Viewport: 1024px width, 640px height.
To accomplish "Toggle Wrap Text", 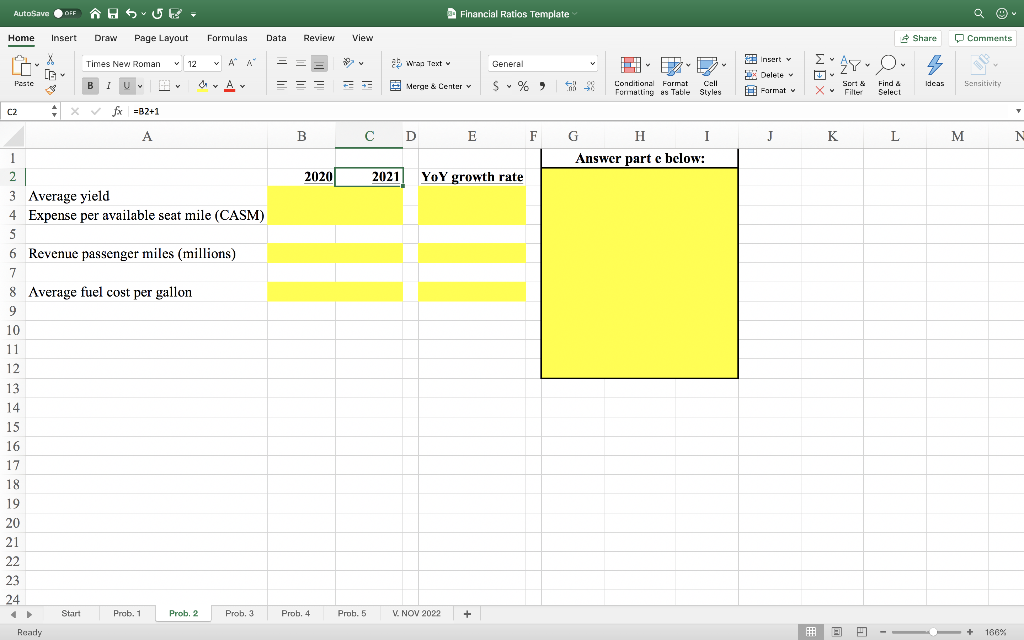I will [421, 63].
